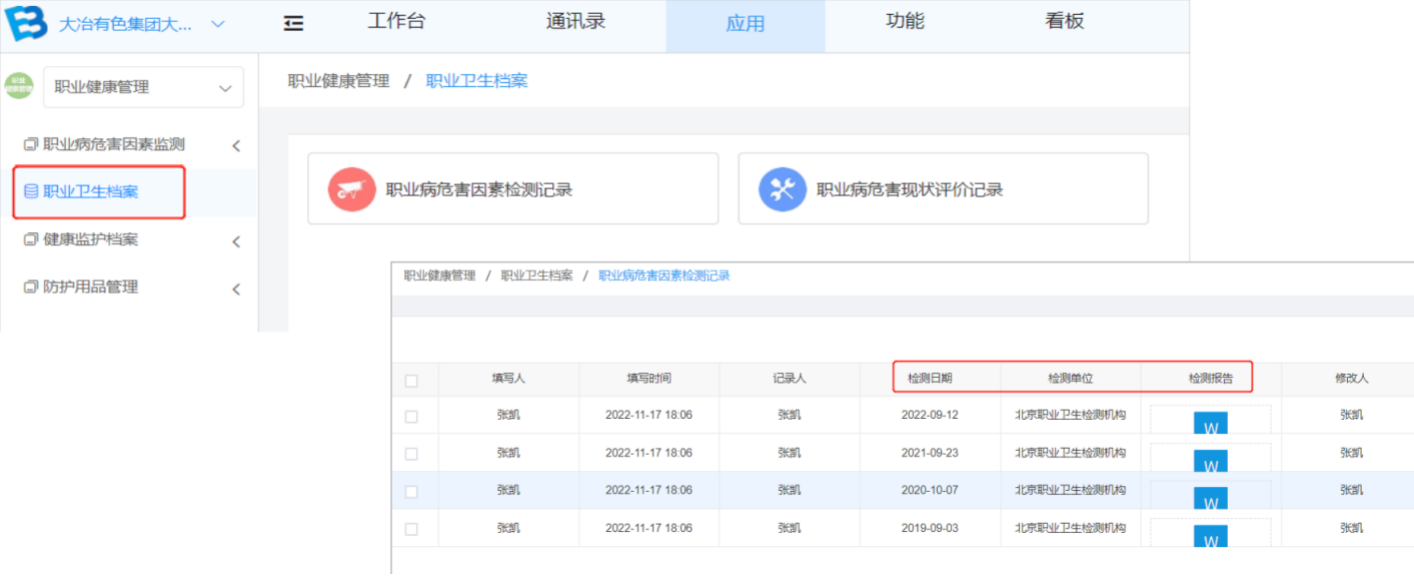Collapse sidebar with the menu fold icon
This screenshot has height=578, width=1414.
click(x=293, y=23)
